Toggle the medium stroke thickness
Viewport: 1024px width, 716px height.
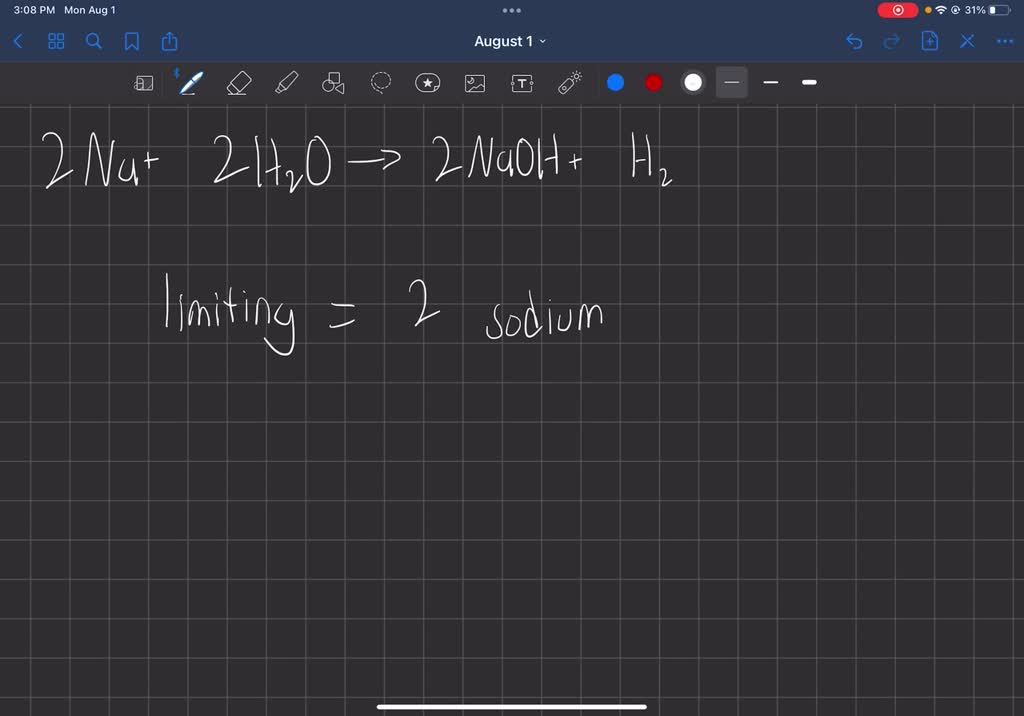(x=770, y=82)
